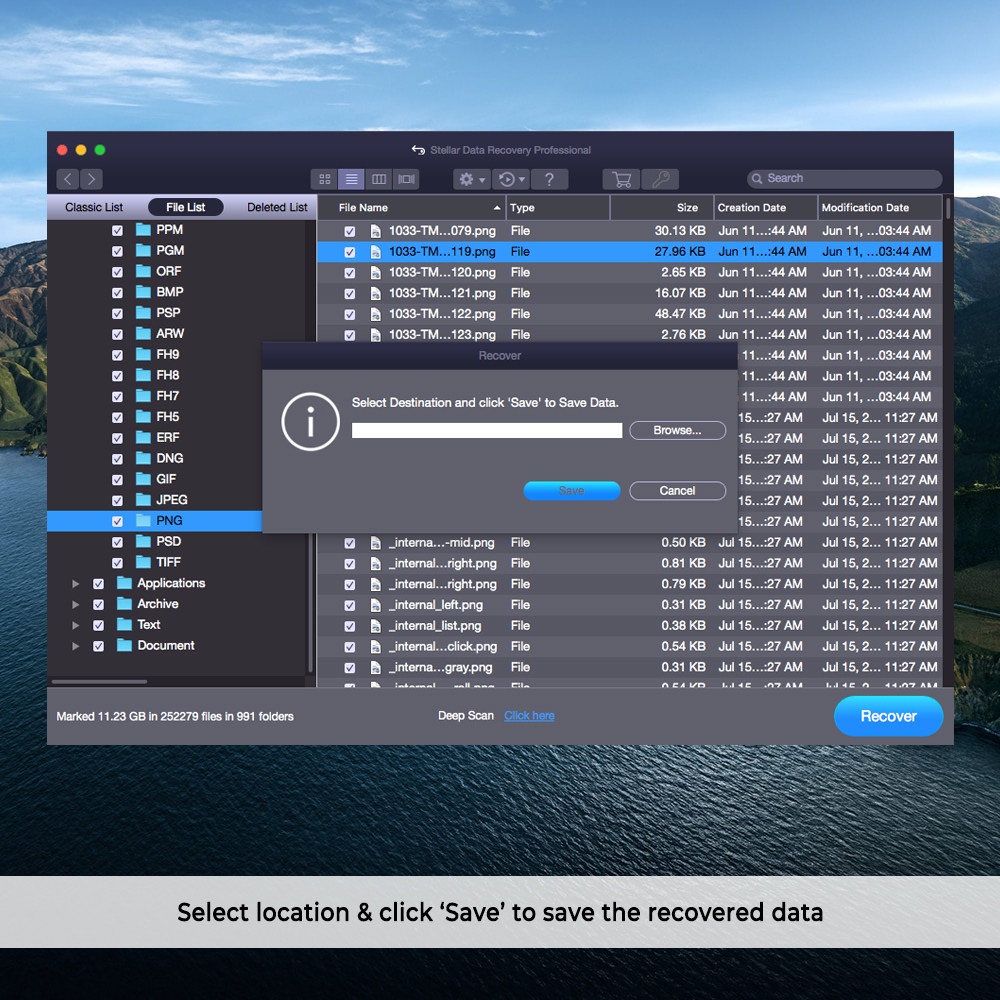Click the Deep Scan 'Click here' link
Screen dimensions: 1000x1000
pyautogui.click(x=529, y=716)
